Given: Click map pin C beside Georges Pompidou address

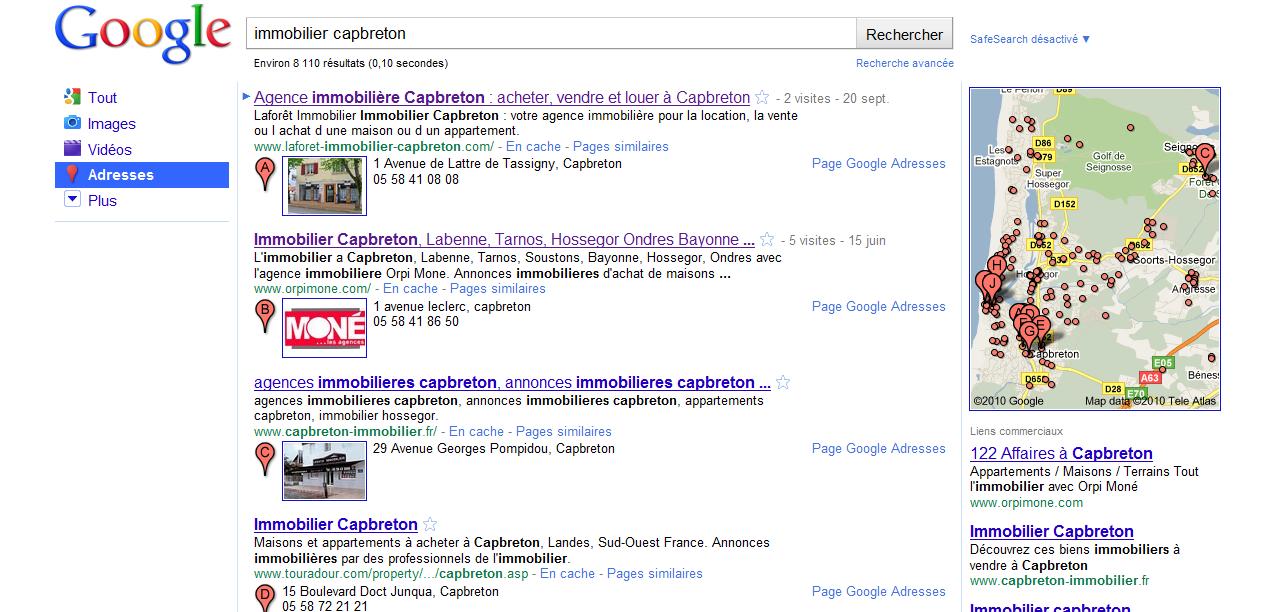Looking at the screenshot, I should click(x=265, y=456).
